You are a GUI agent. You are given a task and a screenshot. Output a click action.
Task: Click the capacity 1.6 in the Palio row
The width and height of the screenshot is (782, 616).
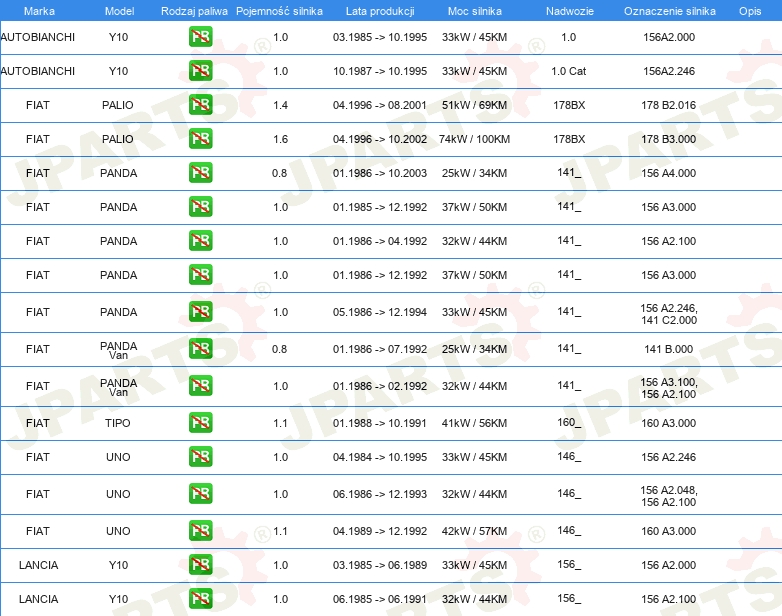(280, 139)
